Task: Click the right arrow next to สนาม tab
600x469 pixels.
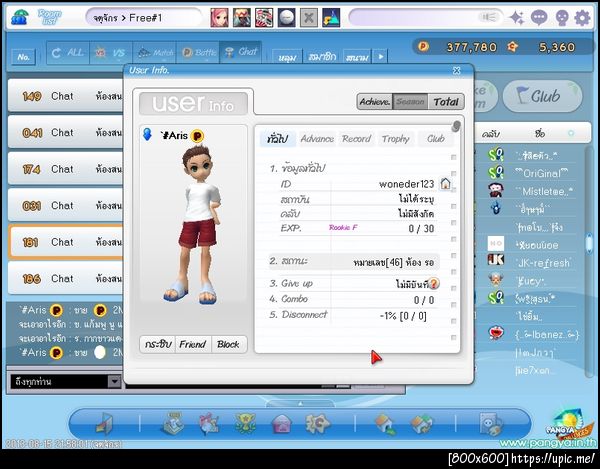Action: click(381, 57)
